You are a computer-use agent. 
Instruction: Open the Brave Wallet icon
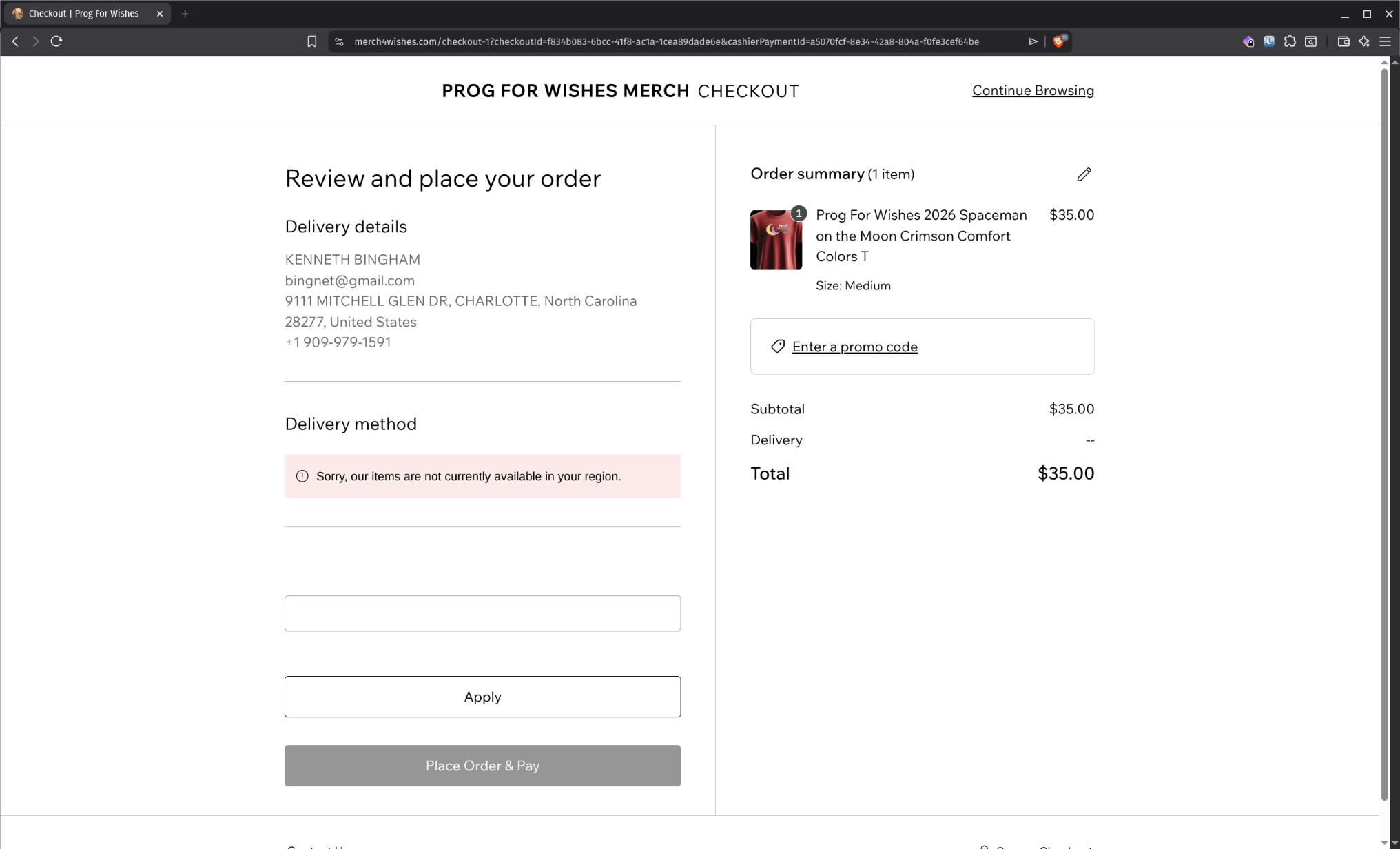click(1343, 41)
